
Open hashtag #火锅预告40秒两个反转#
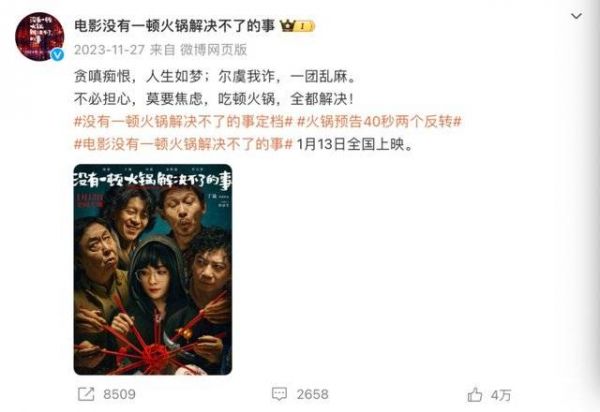[379, 122]
